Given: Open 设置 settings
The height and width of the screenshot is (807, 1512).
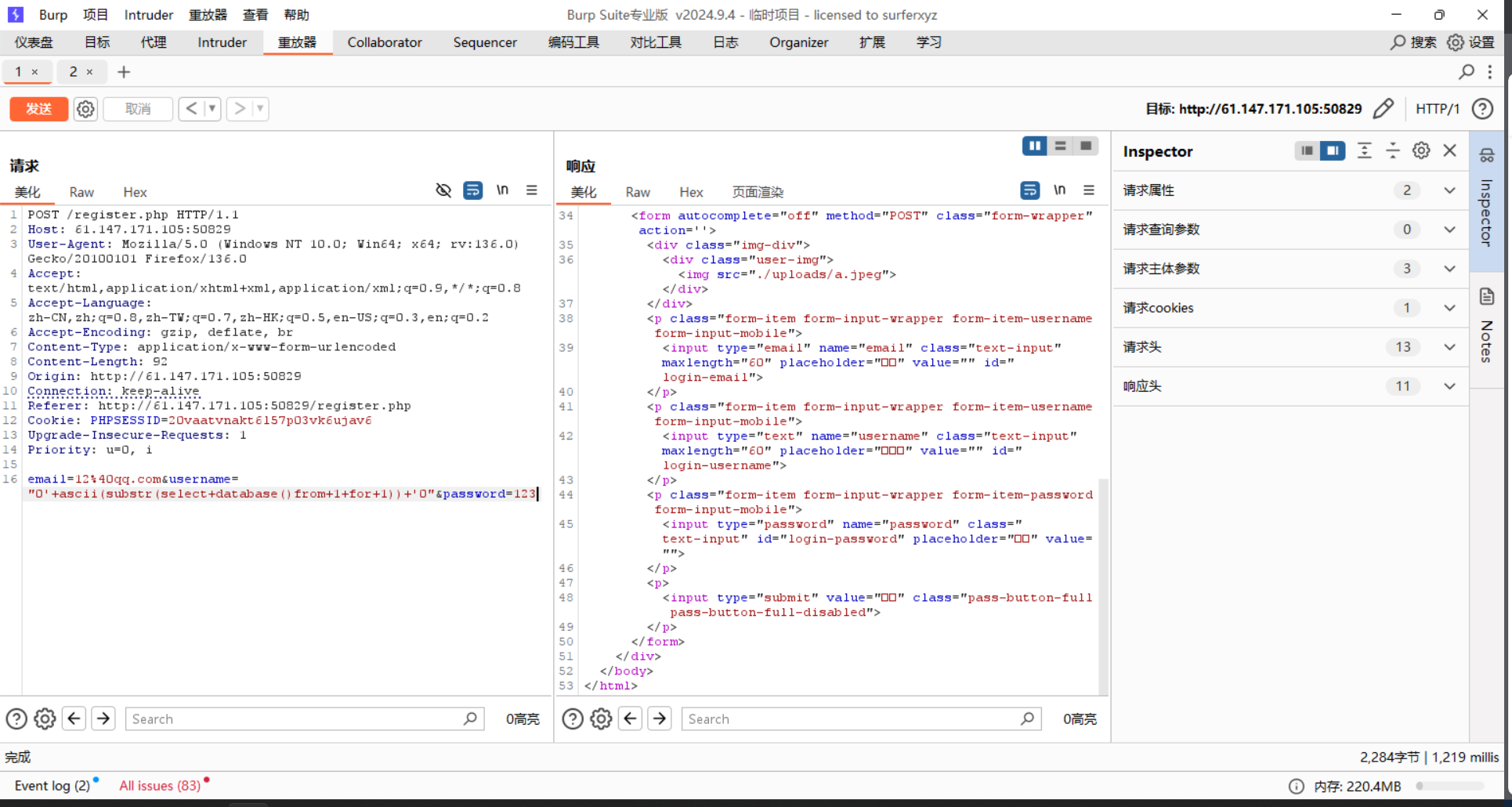Looking at the screenshot, I should point(1470,42).
